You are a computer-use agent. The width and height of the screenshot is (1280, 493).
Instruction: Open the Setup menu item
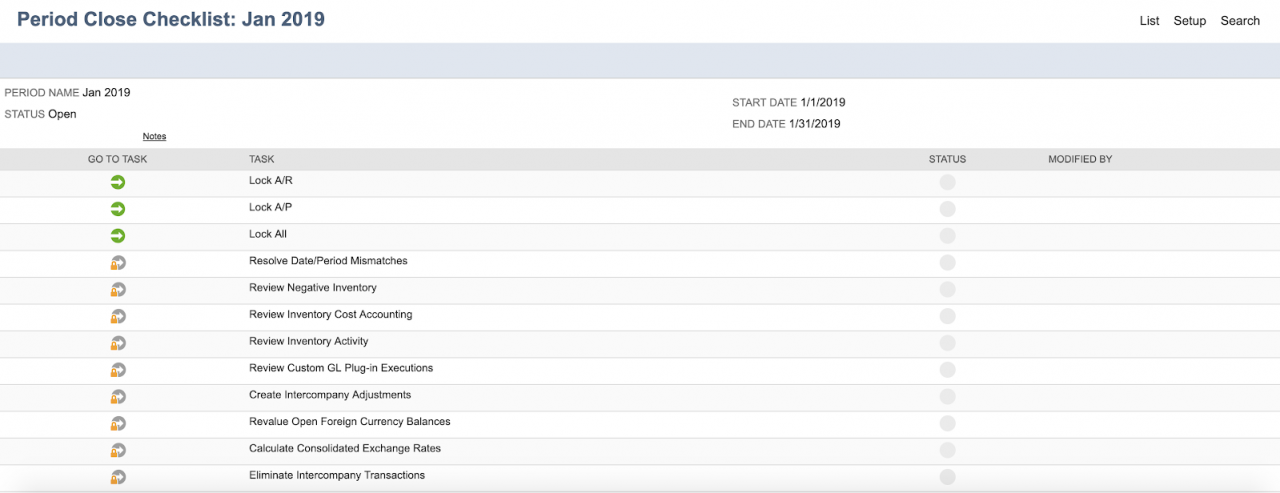point(1190,21)
